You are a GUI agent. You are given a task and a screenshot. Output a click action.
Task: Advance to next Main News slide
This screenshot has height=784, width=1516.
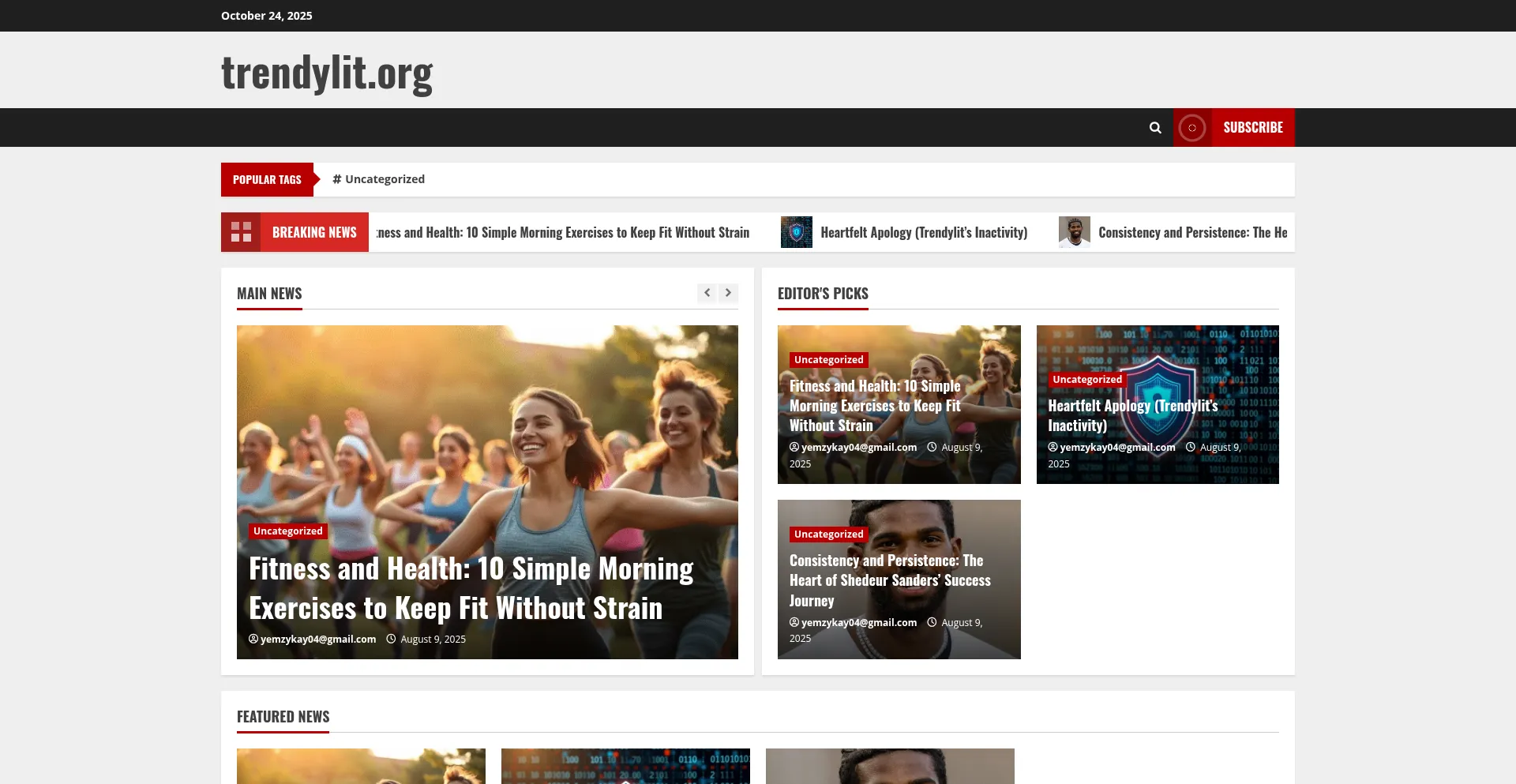[728, 293]
